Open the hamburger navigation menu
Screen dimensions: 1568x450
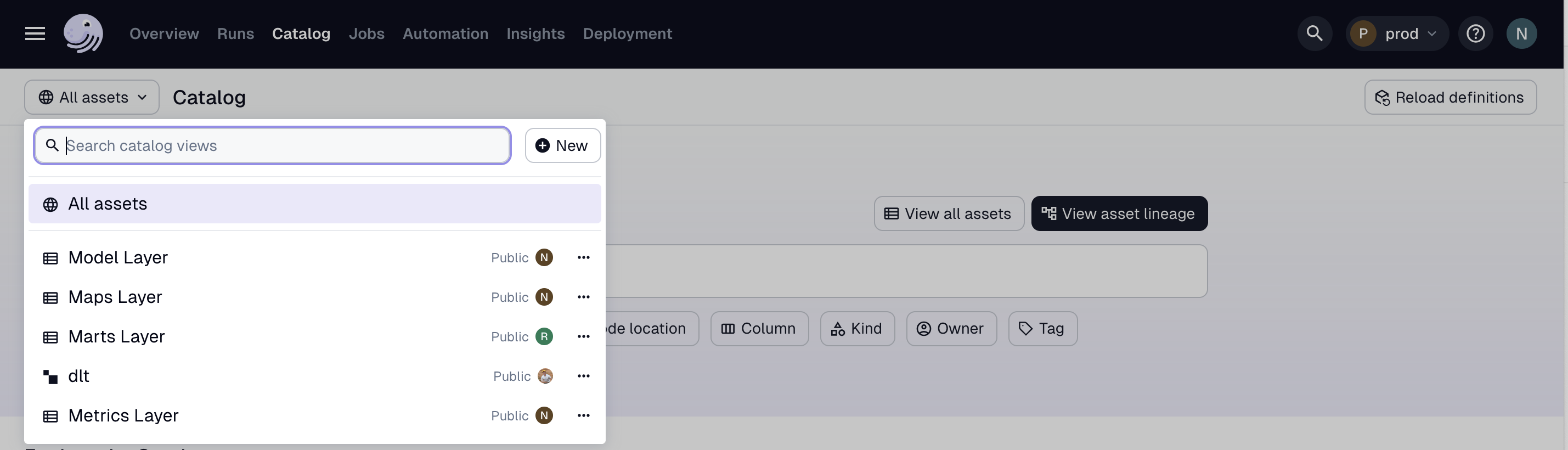(35, 33)
